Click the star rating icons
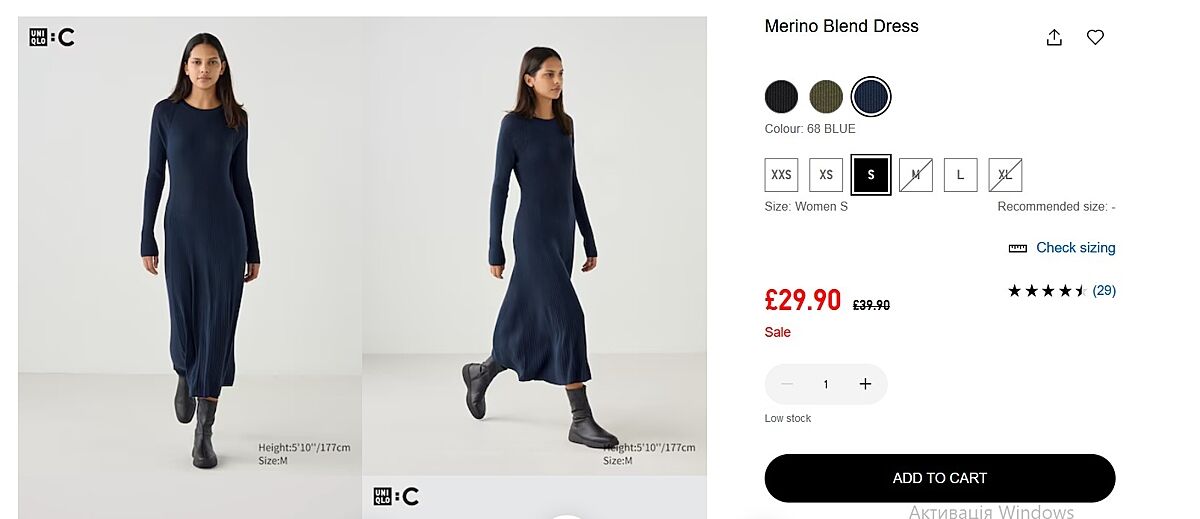 [1046, 291]
